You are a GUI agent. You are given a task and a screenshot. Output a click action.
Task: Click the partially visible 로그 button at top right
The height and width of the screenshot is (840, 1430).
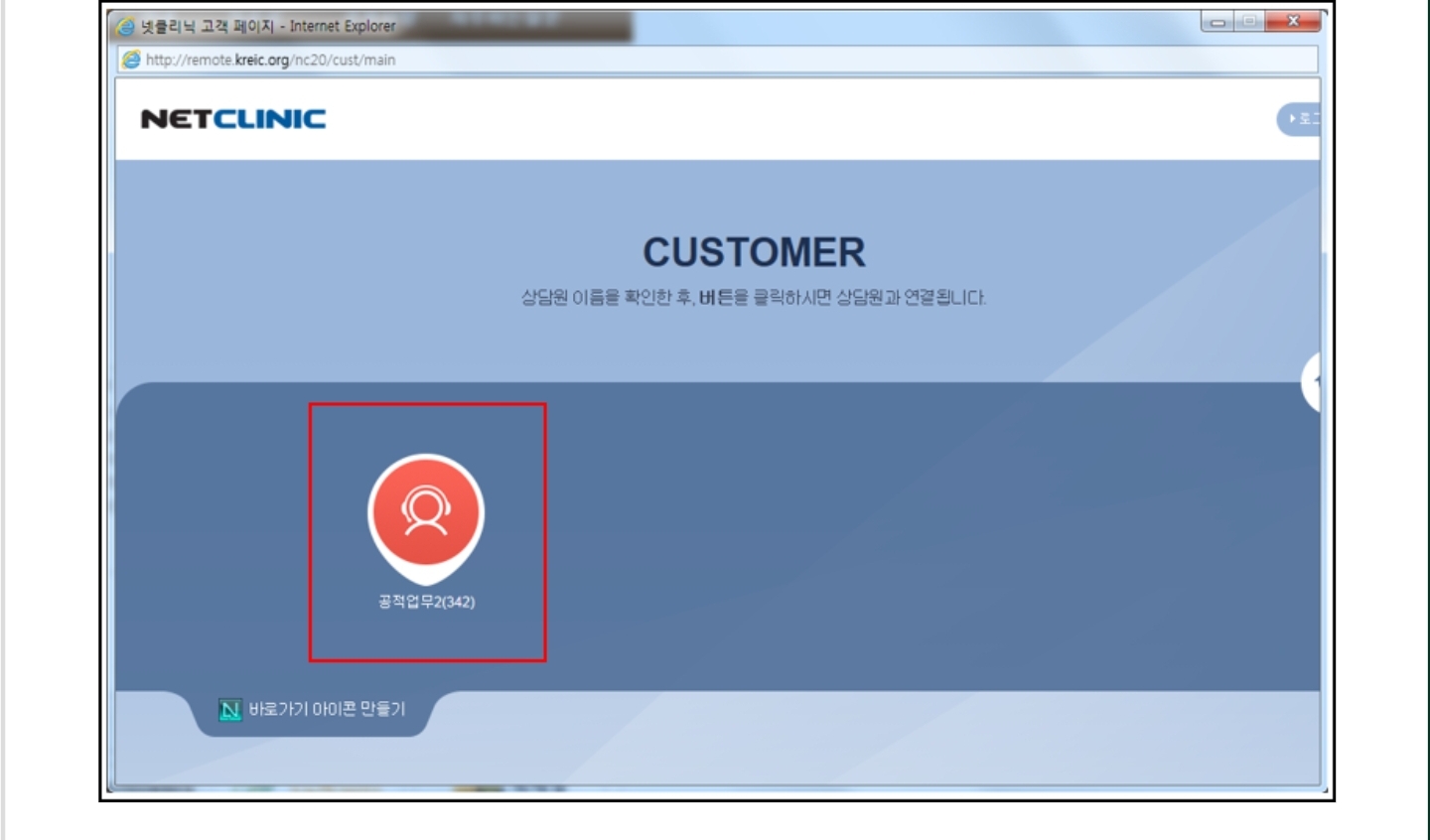coord(1299,119)
